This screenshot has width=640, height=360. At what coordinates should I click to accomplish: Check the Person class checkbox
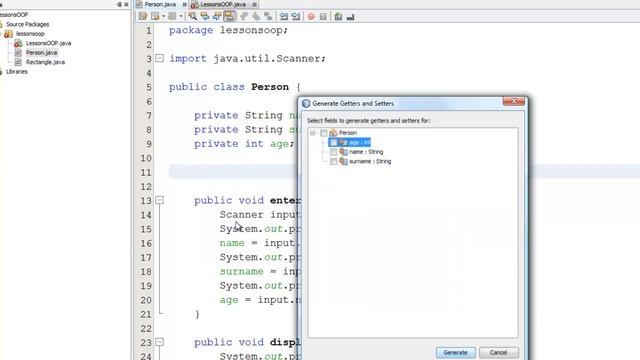[x=324, y=133]
